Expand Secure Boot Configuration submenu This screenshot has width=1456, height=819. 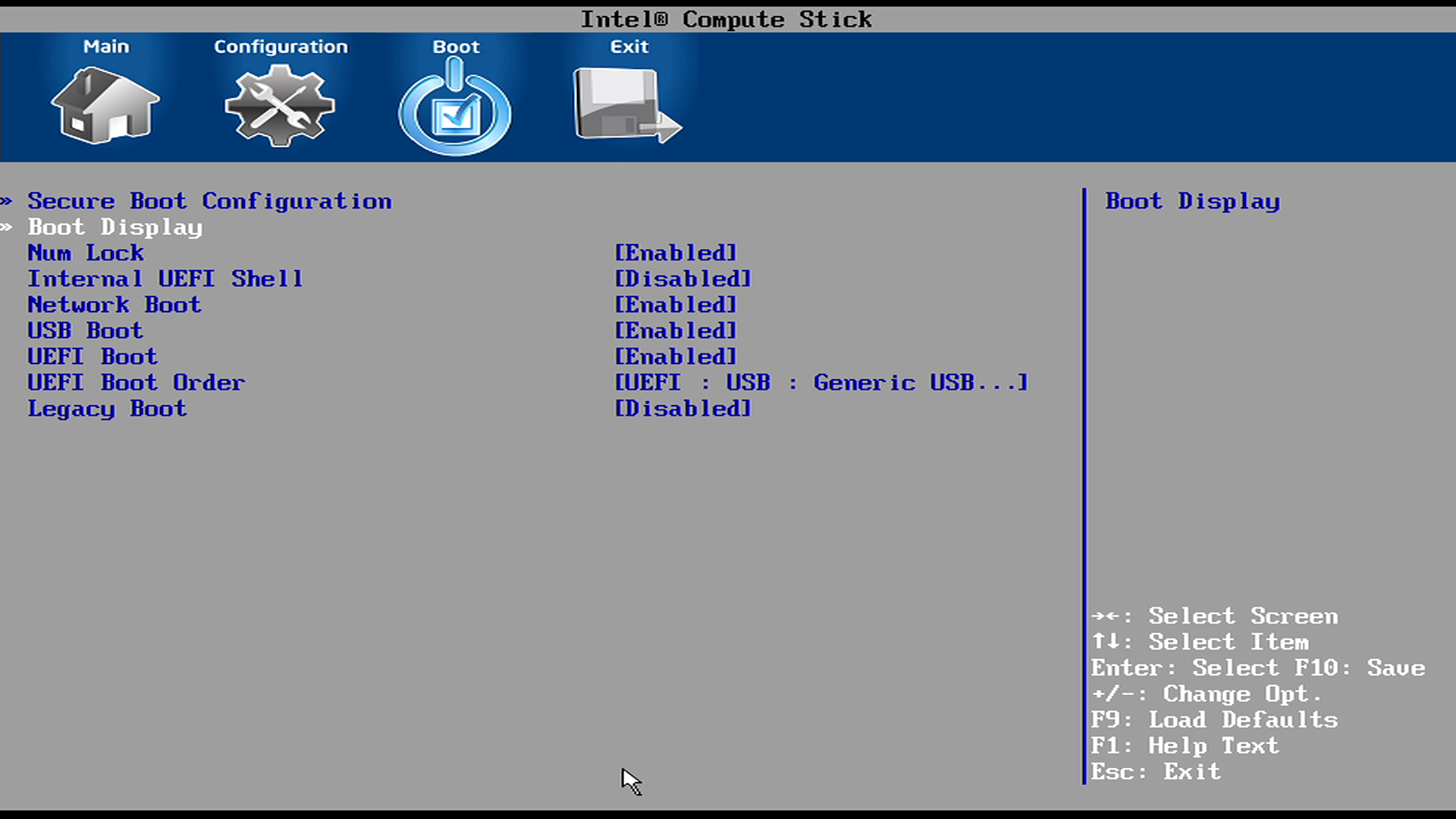[x=209, y=201]
